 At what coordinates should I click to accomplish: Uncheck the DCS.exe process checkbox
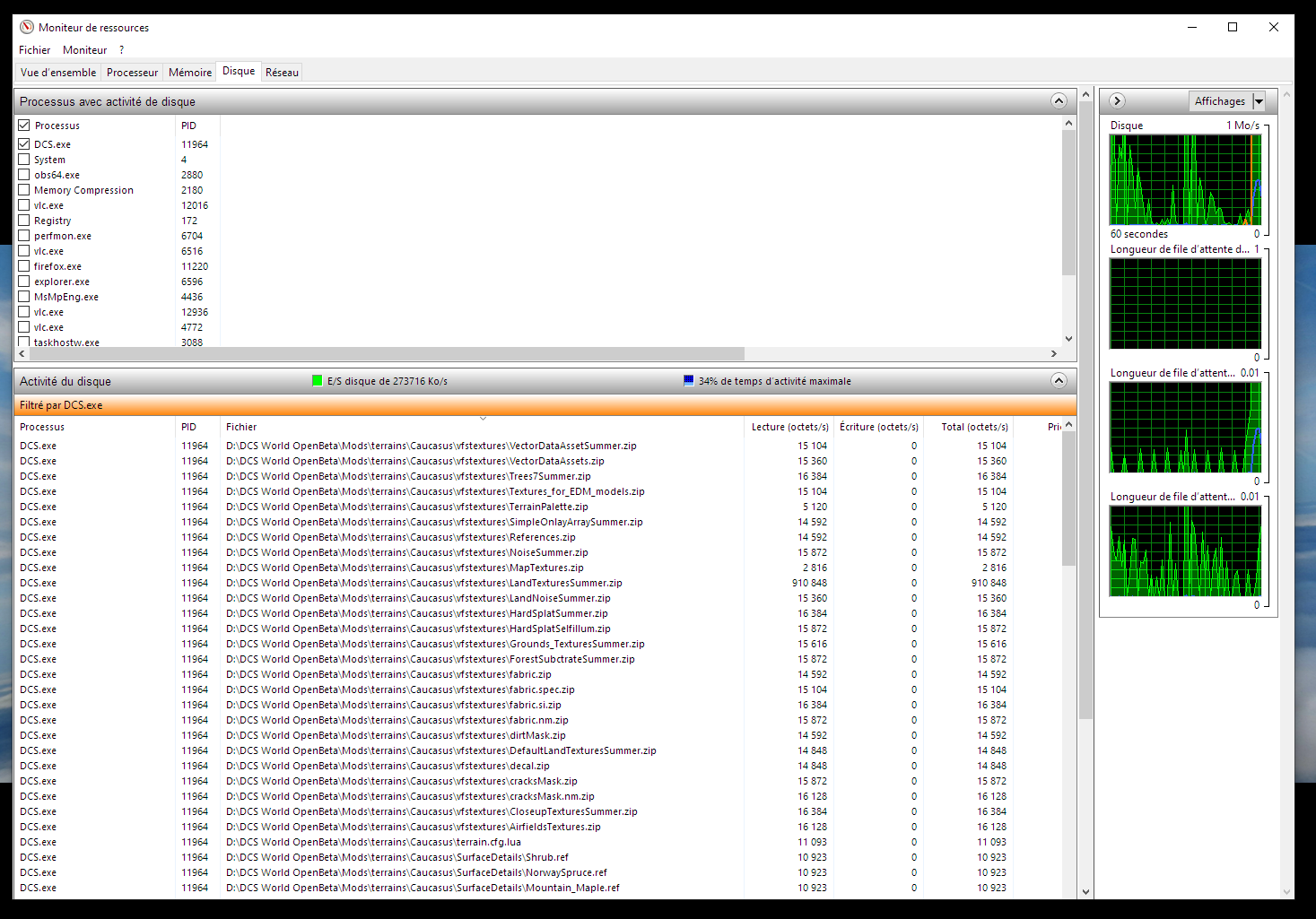(x=24, y=143)
